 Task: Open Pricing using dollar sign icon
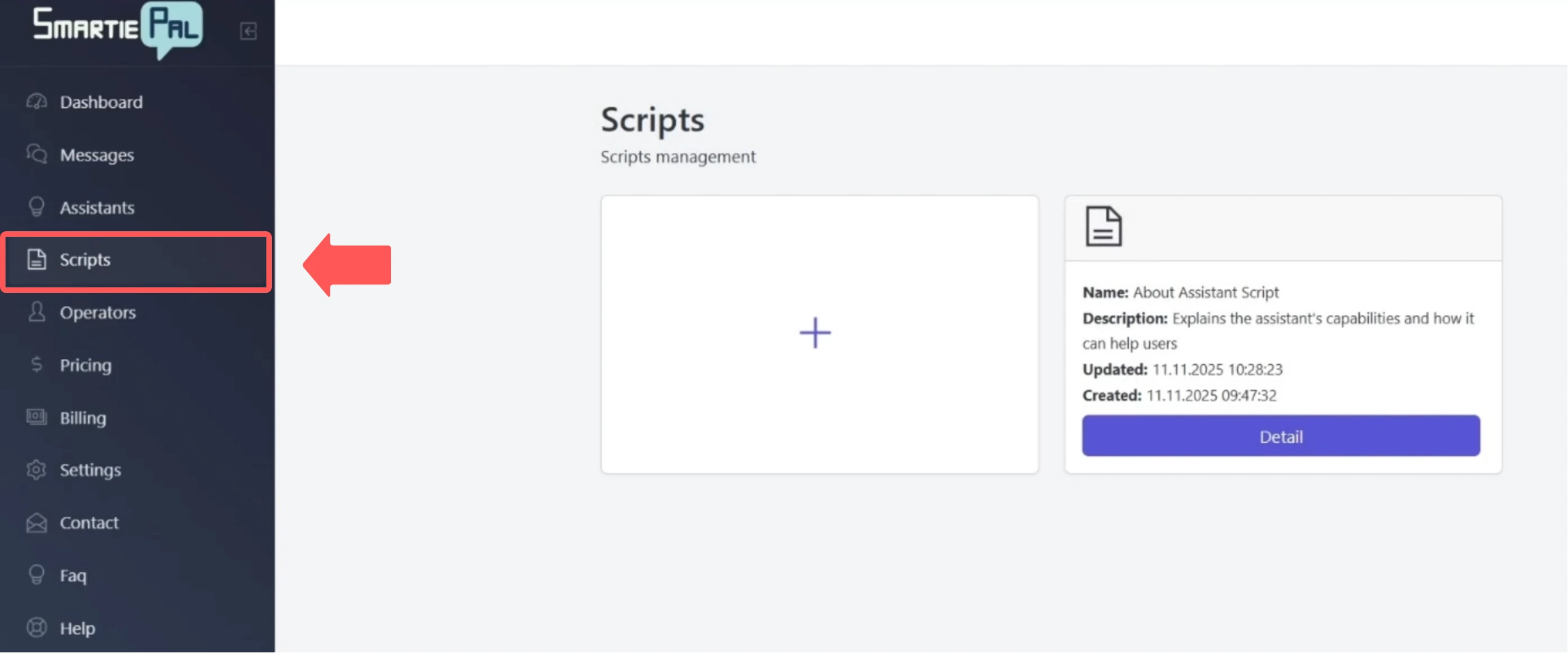coord(36,364)
